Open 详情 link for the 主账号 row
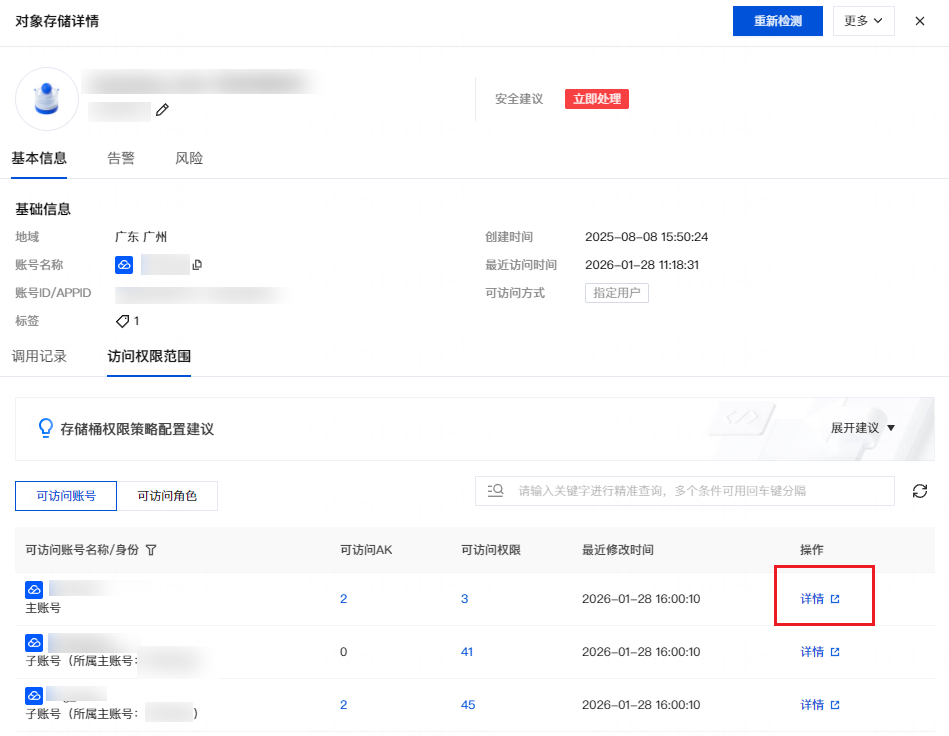 click(x=820, y=599)
